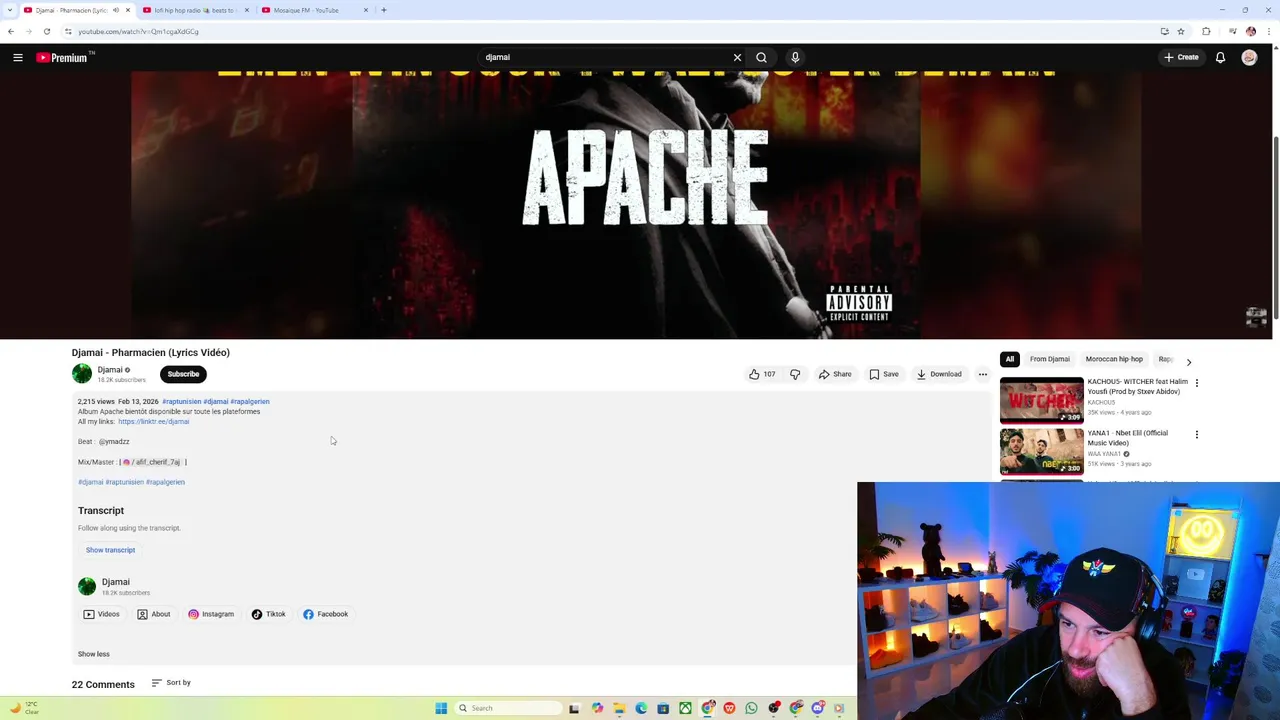Screen dimensions: 1280x720
Task: Open Djamai's Instagram link
Action: pyautogui.click(x=211, y=614)
